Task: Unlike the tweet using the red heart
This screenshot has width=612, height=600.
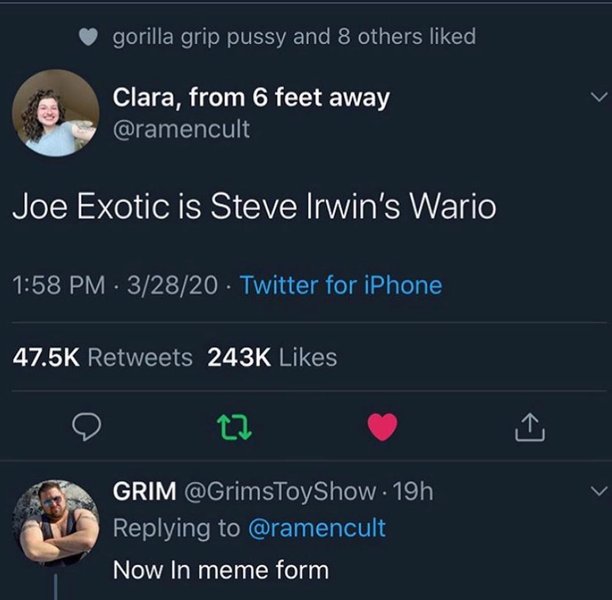Action: pos(381,427)
